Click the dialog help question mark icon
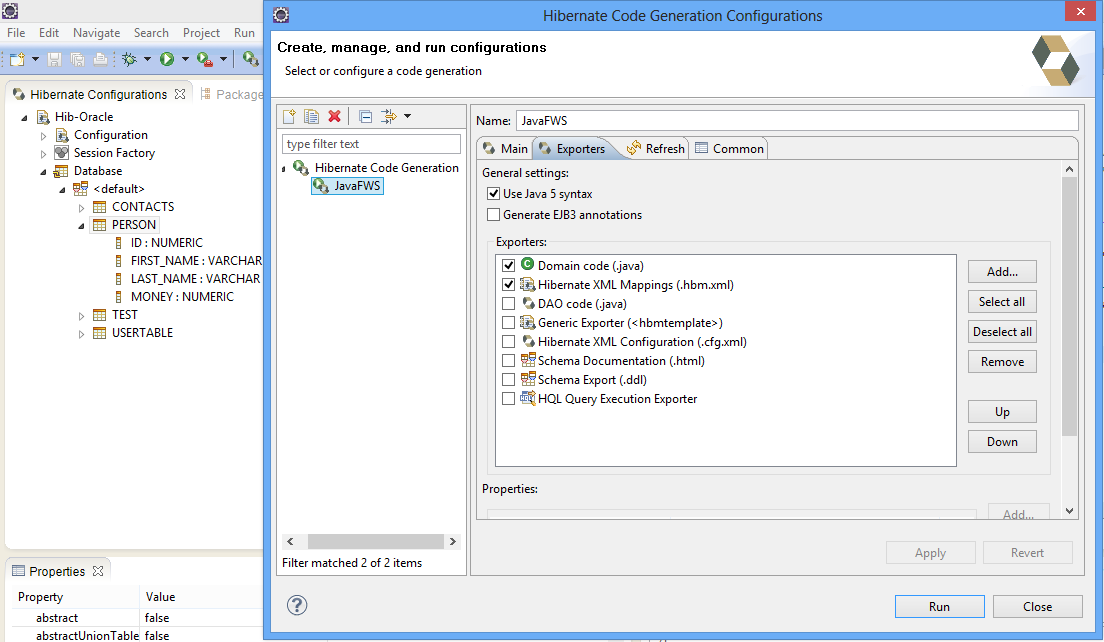1104x642 pixels. 297,605
